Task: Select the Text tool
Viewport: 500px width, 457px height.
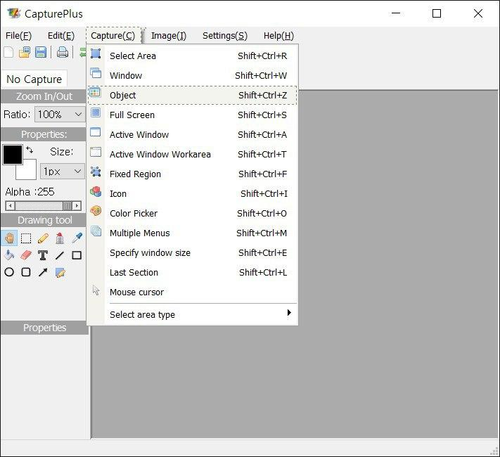Action: click(43, 255)
